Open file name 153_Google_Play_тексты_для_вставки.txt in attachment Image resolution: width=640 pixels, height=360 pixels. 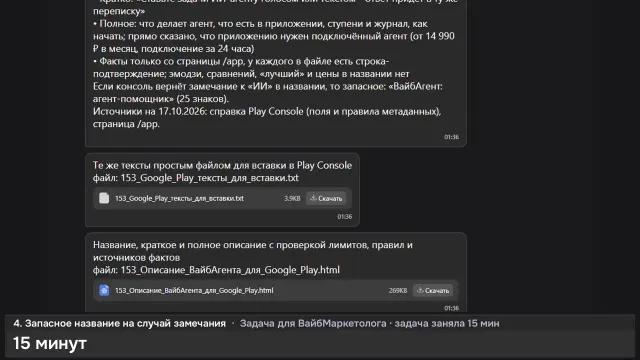point(179,198)
